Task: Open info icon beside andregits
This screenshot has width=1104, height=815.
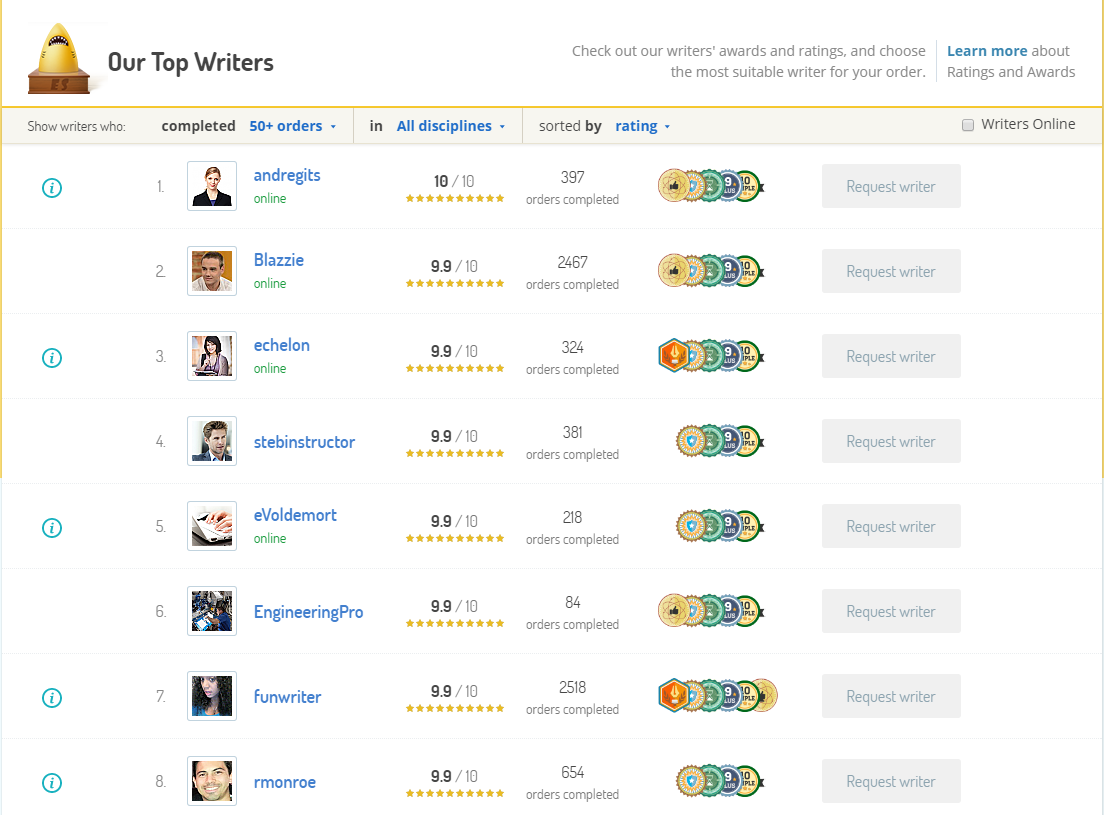Action: (x=52, y=188)
